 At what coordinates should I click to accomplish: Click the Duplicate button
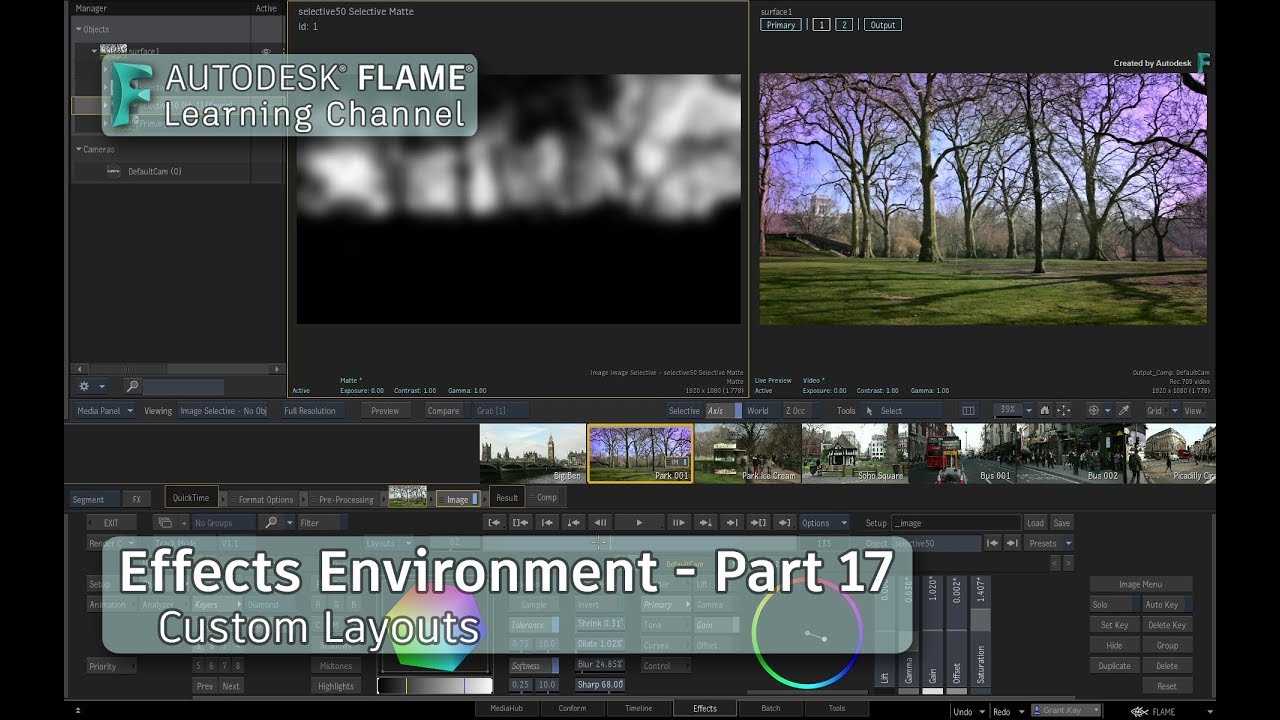click(1114, 665)
